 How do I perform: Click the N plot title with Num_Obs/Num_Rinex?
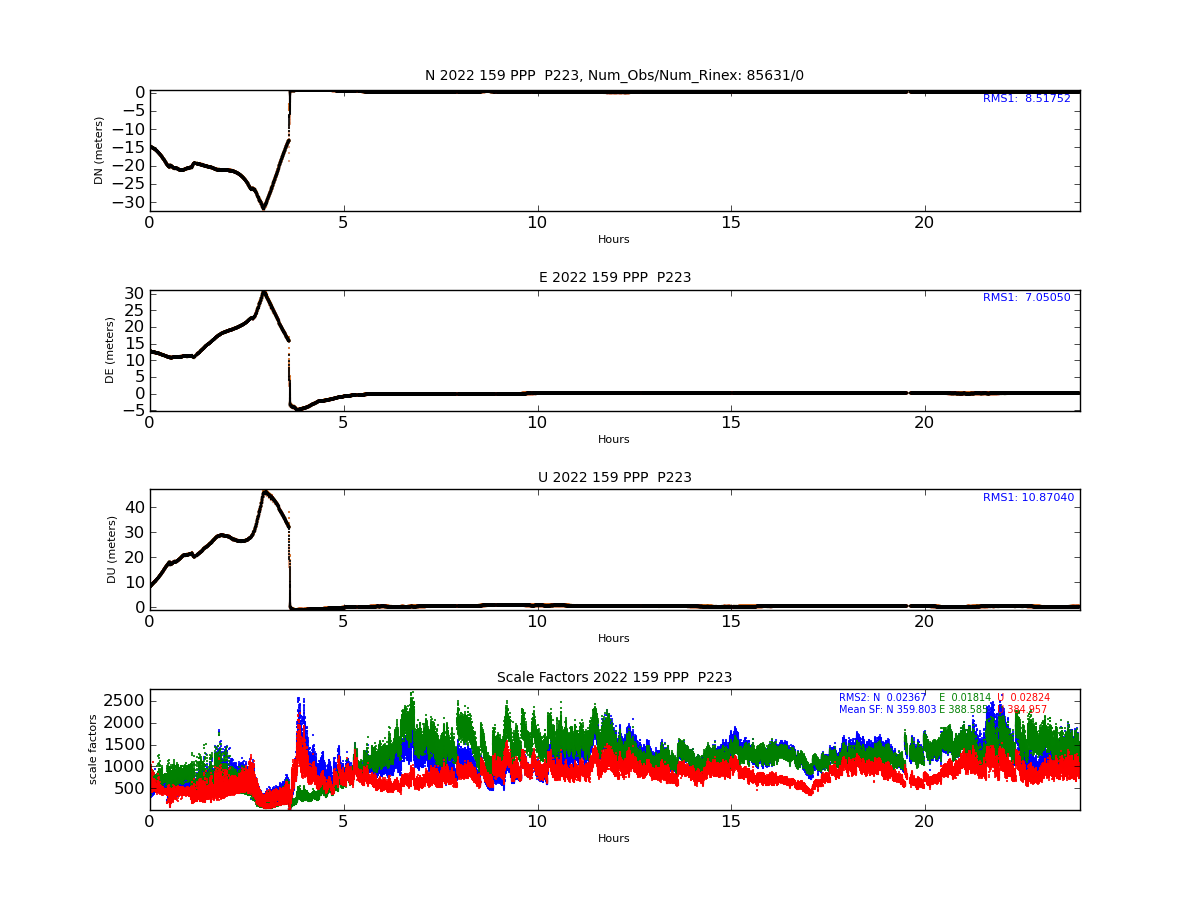(x=614, y=76)
